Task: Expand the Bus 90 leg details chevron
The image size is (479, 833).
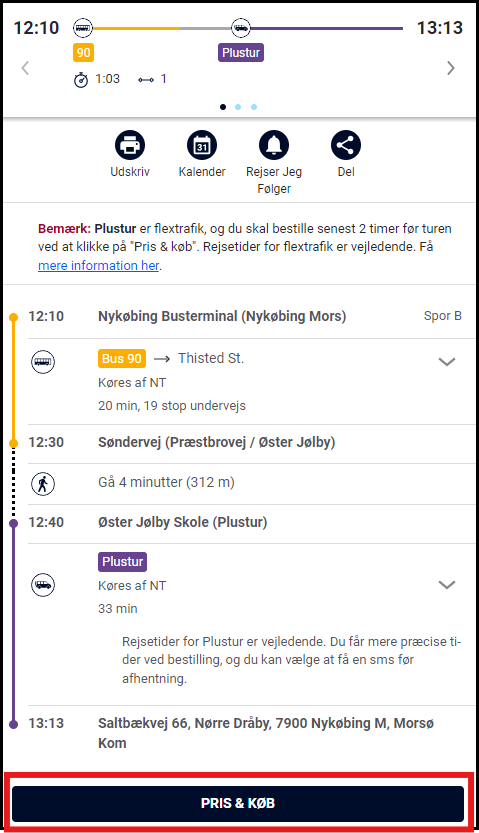Action: pyautogui.click(x=447, y=362)
